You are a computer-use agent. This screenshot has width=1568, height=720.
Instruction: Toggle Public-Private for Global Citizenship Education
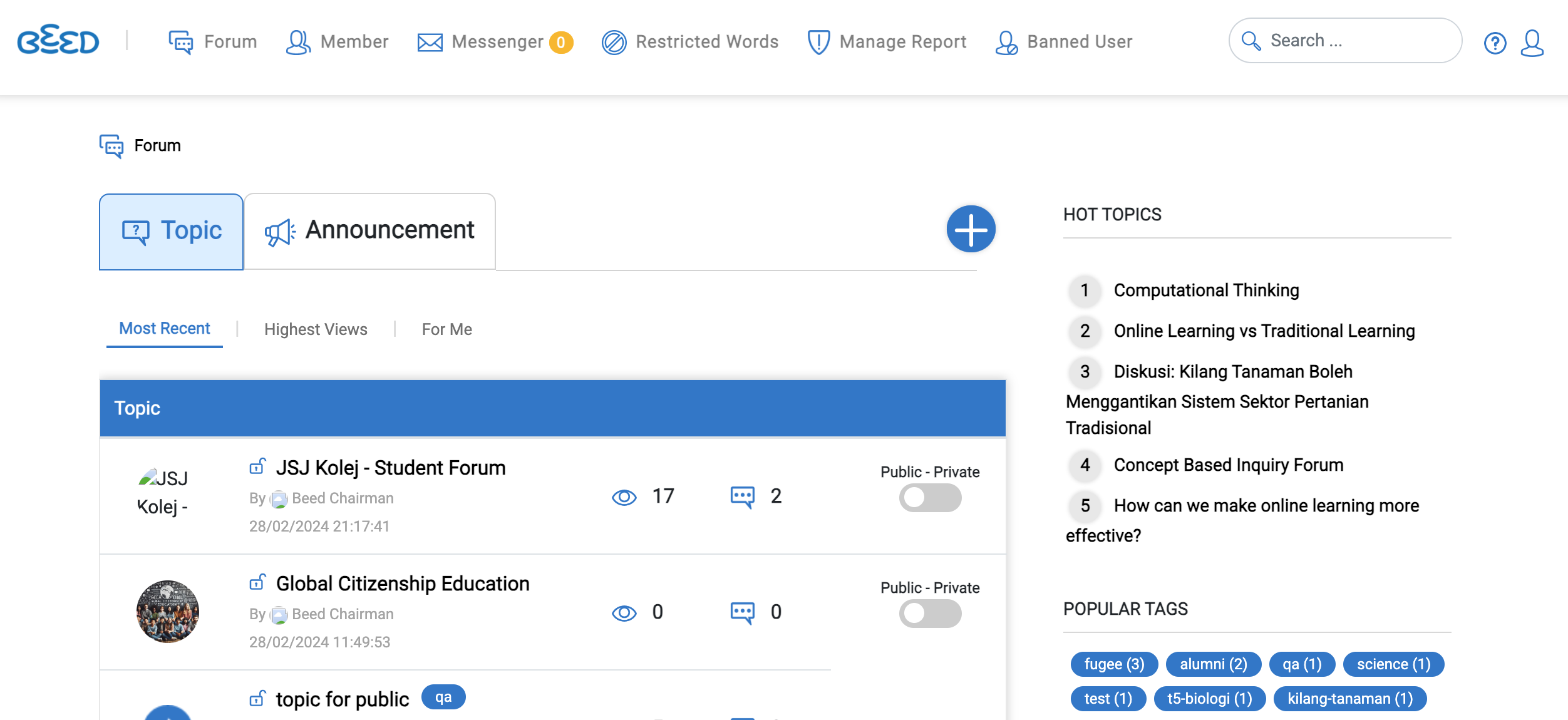[930, 614]
